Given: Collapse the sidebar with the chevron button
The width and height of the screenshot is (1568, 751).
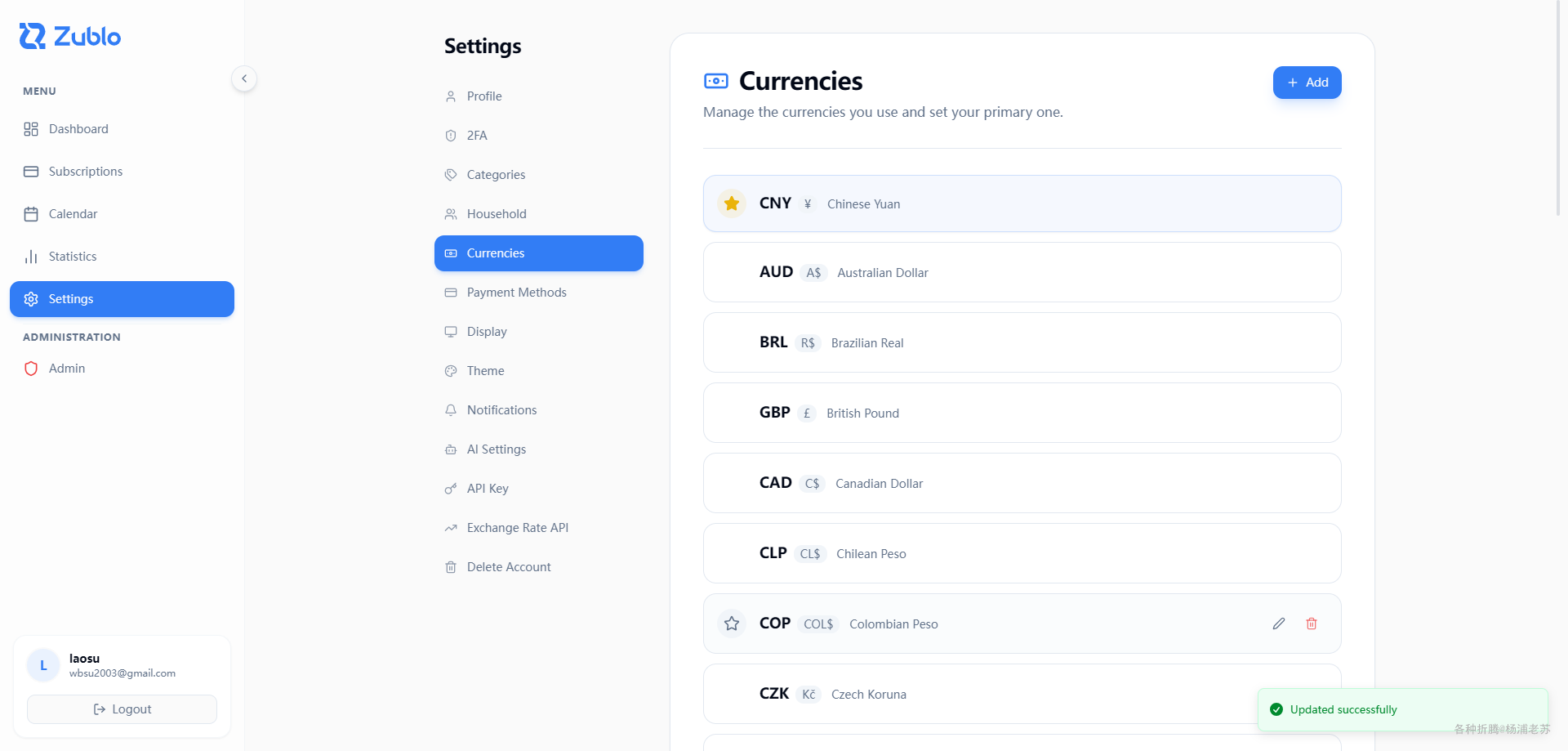Looking at the screenshot, I should (244, 78).
